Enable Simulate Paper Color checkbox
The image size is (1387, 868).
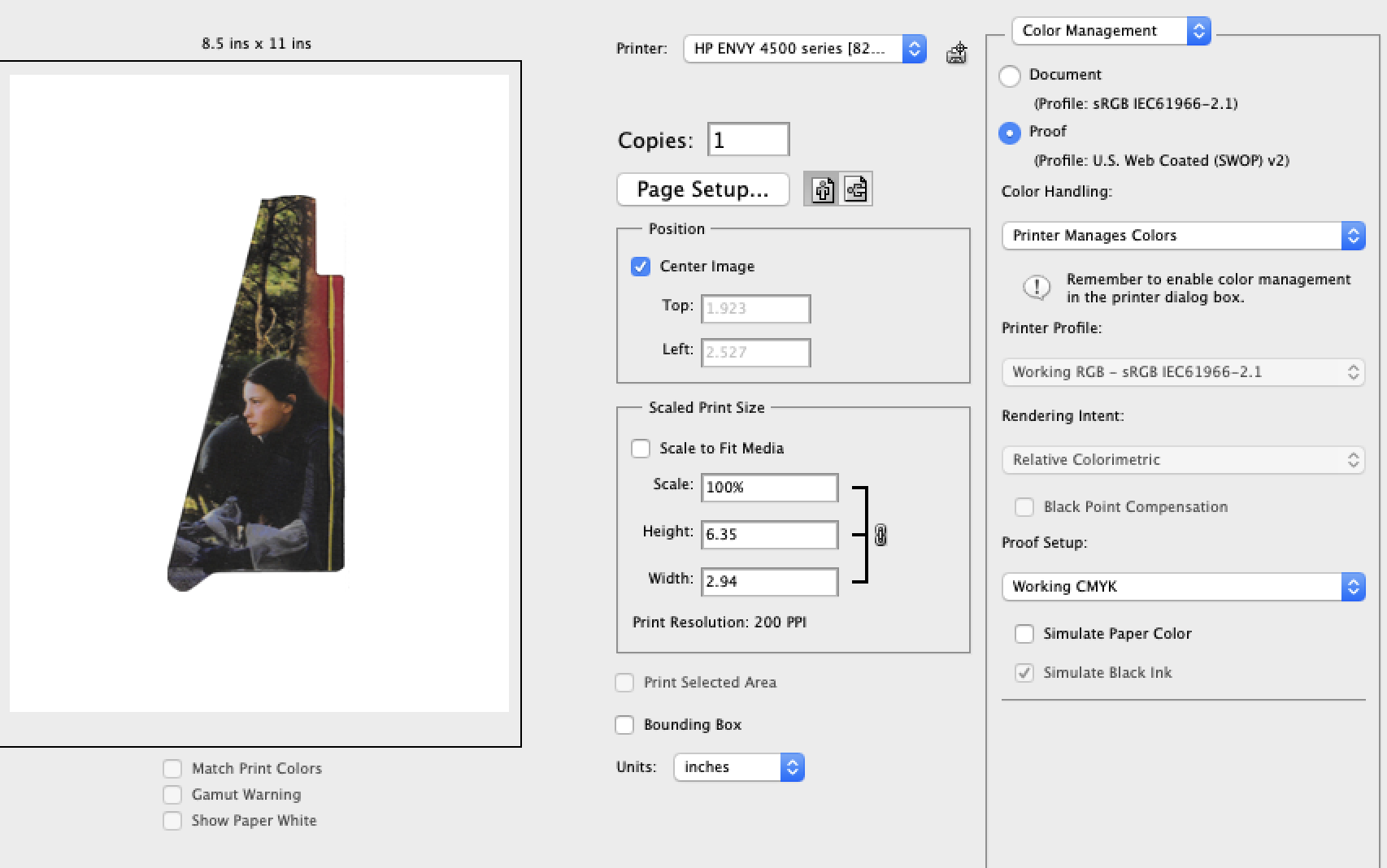tap(1024, 634)
